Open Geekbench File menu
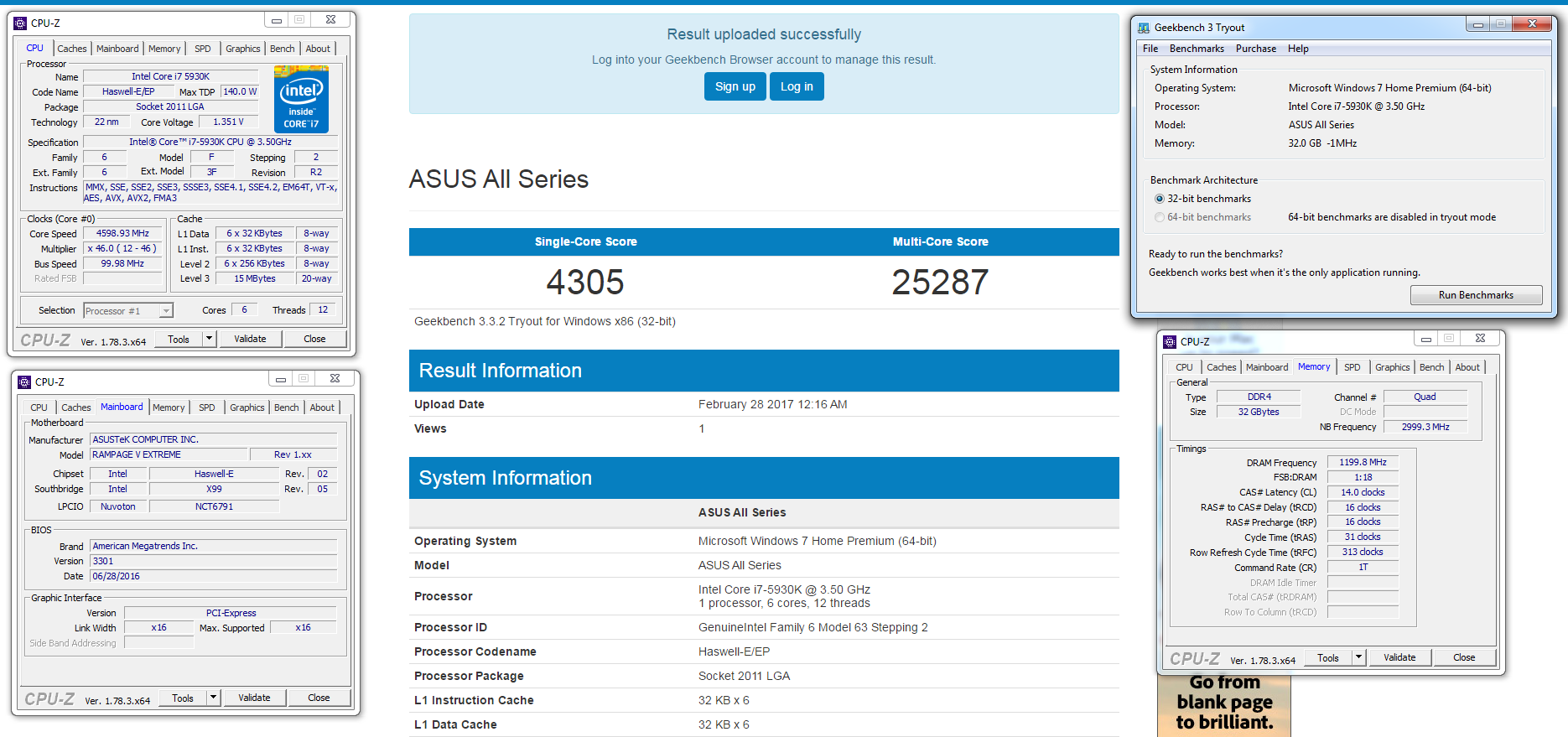1568x737 pixels. [x=1150, y=49]
